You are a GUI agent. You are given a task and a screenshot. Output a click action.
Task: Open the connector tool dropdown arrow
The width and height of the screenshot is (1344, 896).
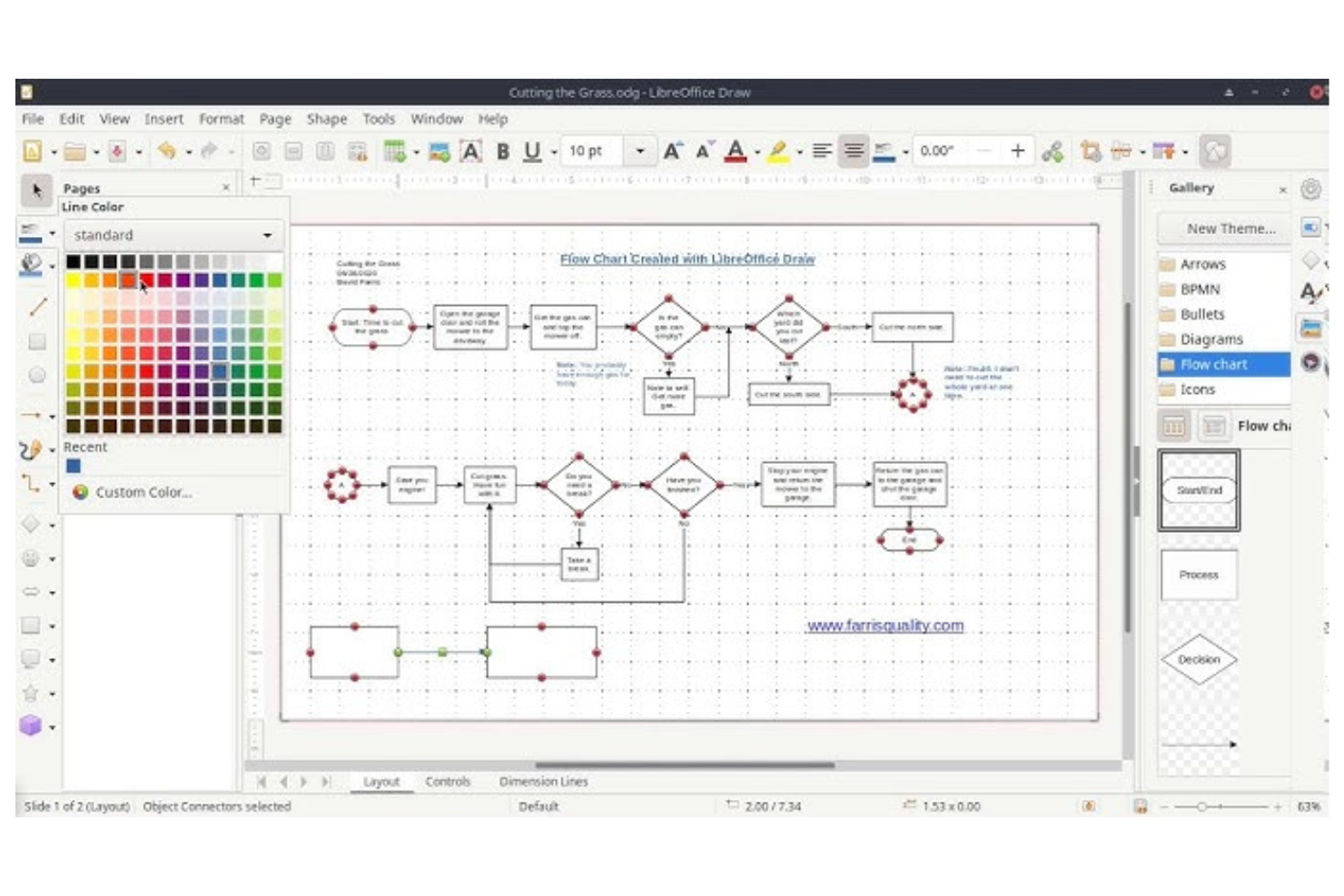(x=53, y=484)
